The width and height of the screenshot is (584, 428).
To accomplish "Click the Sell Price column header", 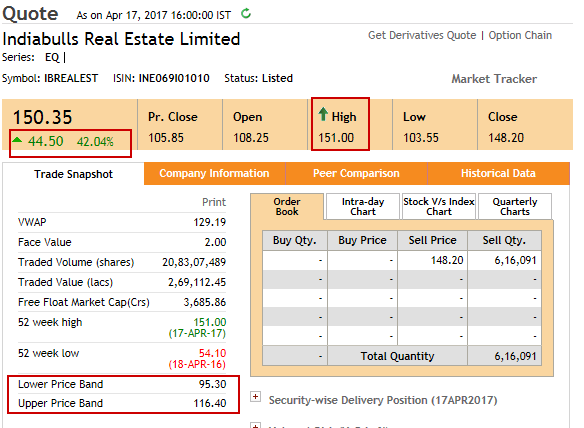I will point(432,240).
